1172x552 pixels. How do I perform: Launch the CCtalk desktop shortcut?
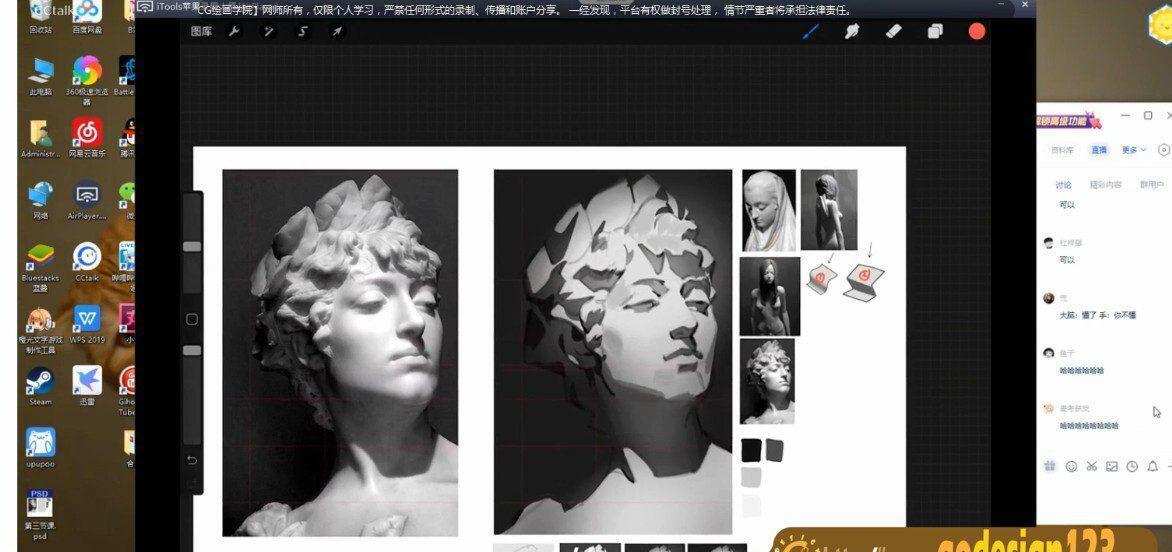click(x=87, y=262)
